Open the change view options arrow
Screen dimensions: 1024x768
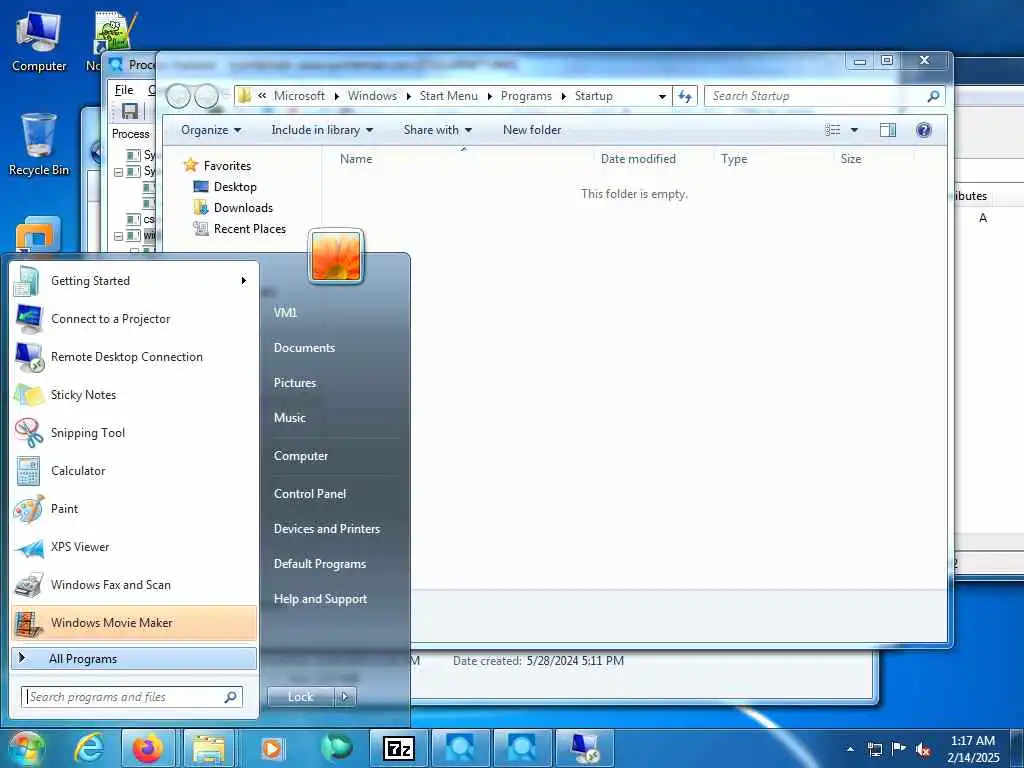[854, 130]
